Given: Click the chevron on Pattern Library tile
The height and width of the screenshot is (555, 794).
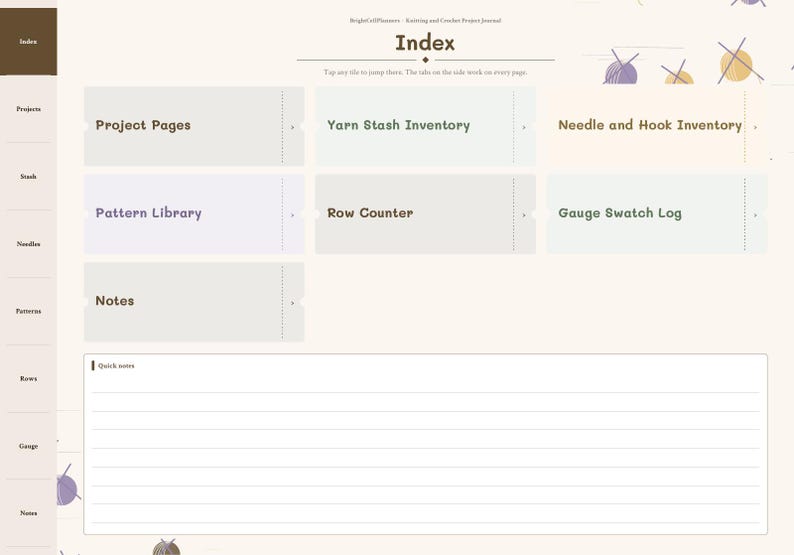Looking at the screenshot, I should 293,215.
